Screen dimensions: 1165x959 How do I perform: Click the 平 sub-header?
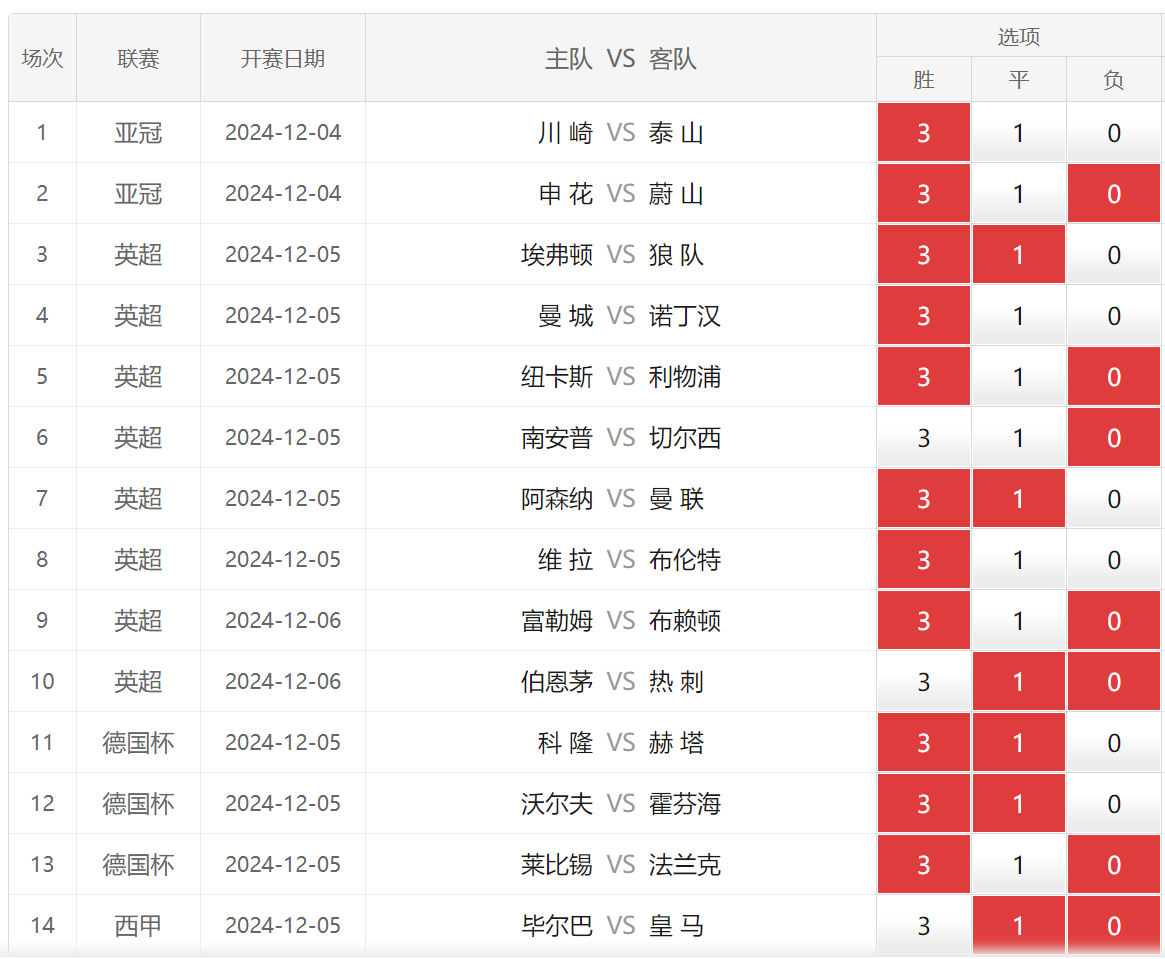pyautogui.click(x=1019, y=79)
